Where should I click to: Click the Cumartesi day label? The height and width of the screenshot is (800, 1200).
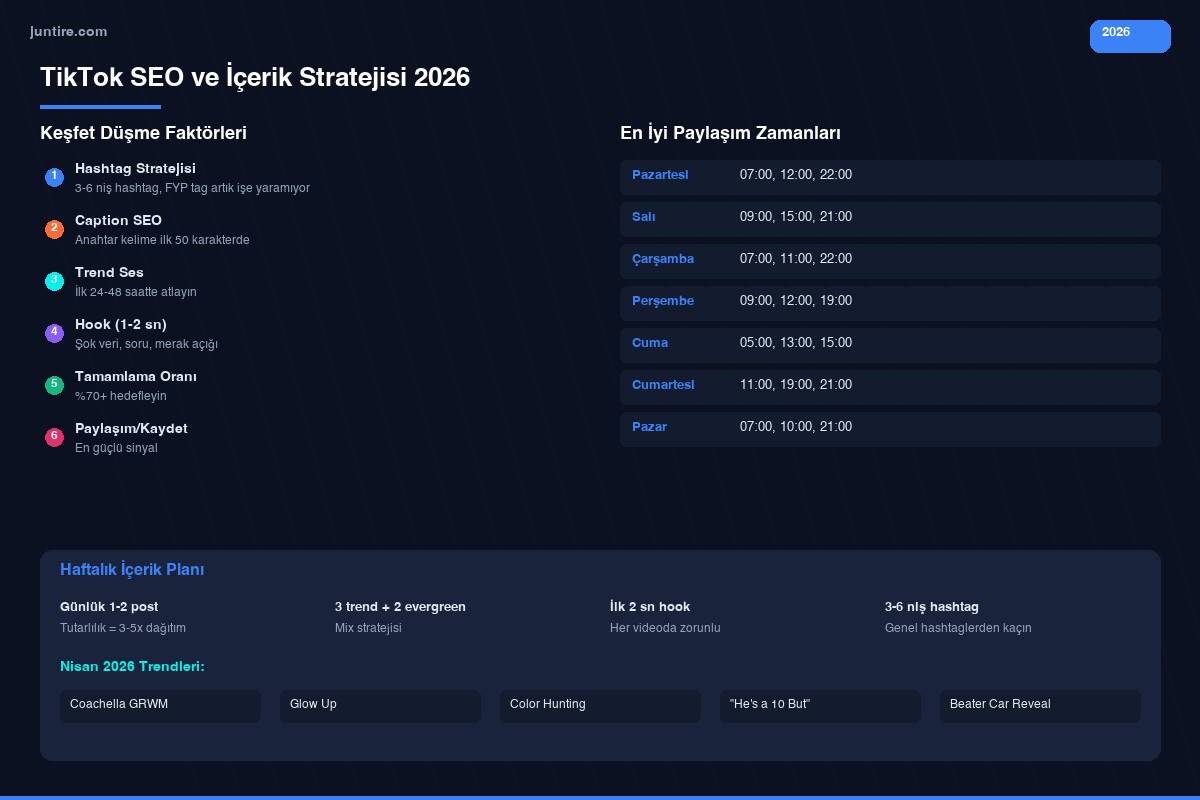pyautogui.click(x=663, y=386)
